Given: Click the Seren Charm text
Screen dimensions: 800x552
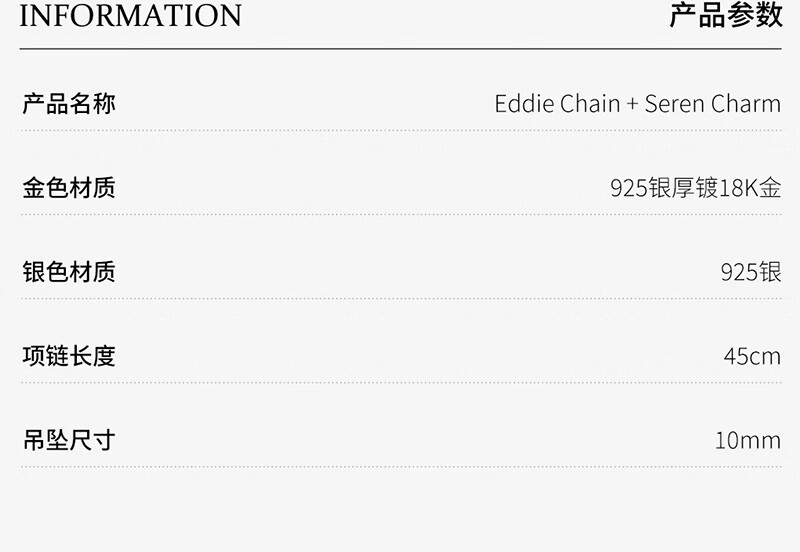Looking at the screenshot, I should [712, 104].
